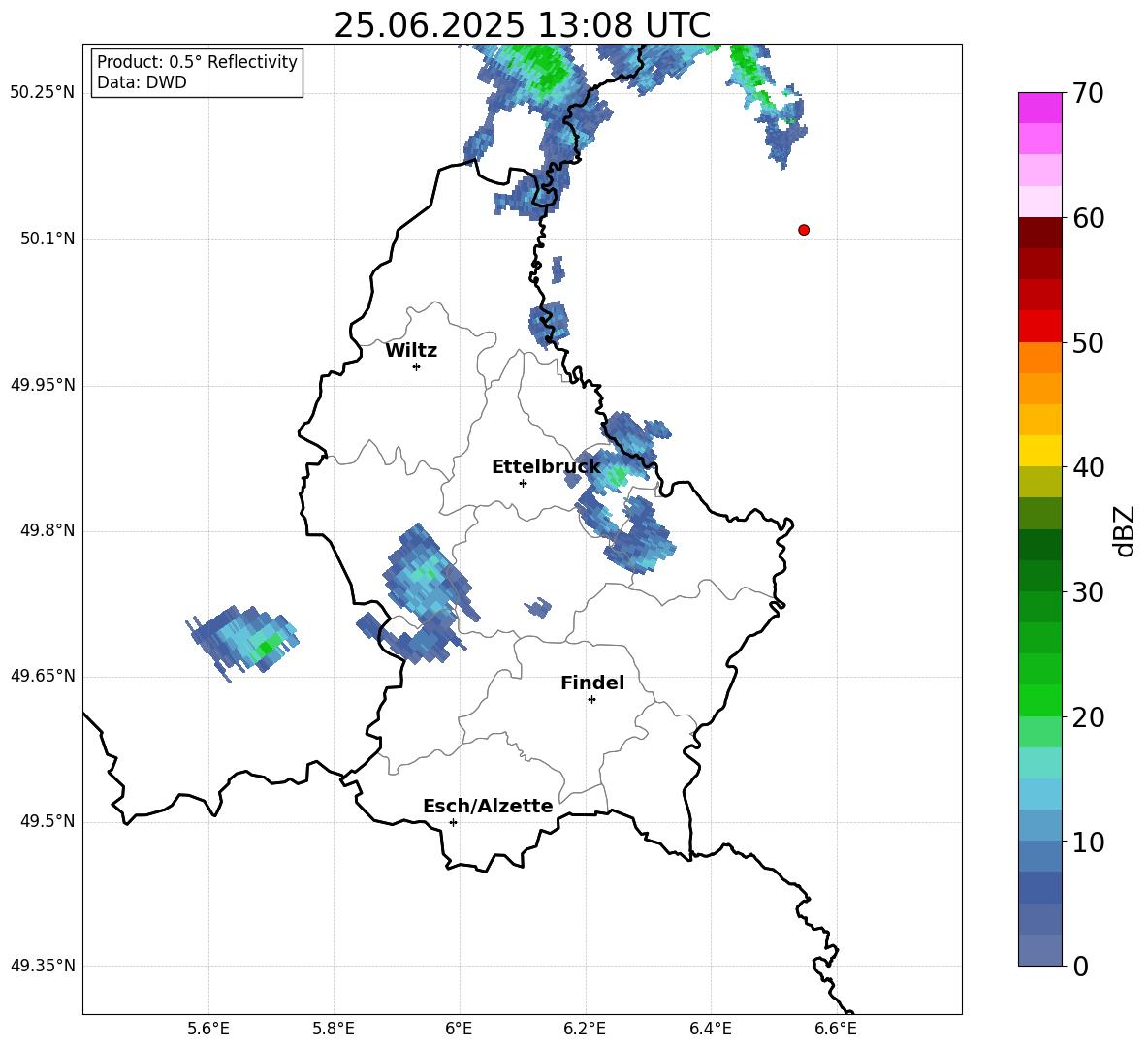Viewport: 1148px width, 1048px height.
Task: Click latitude label 50.1°N
Action: 47,238
